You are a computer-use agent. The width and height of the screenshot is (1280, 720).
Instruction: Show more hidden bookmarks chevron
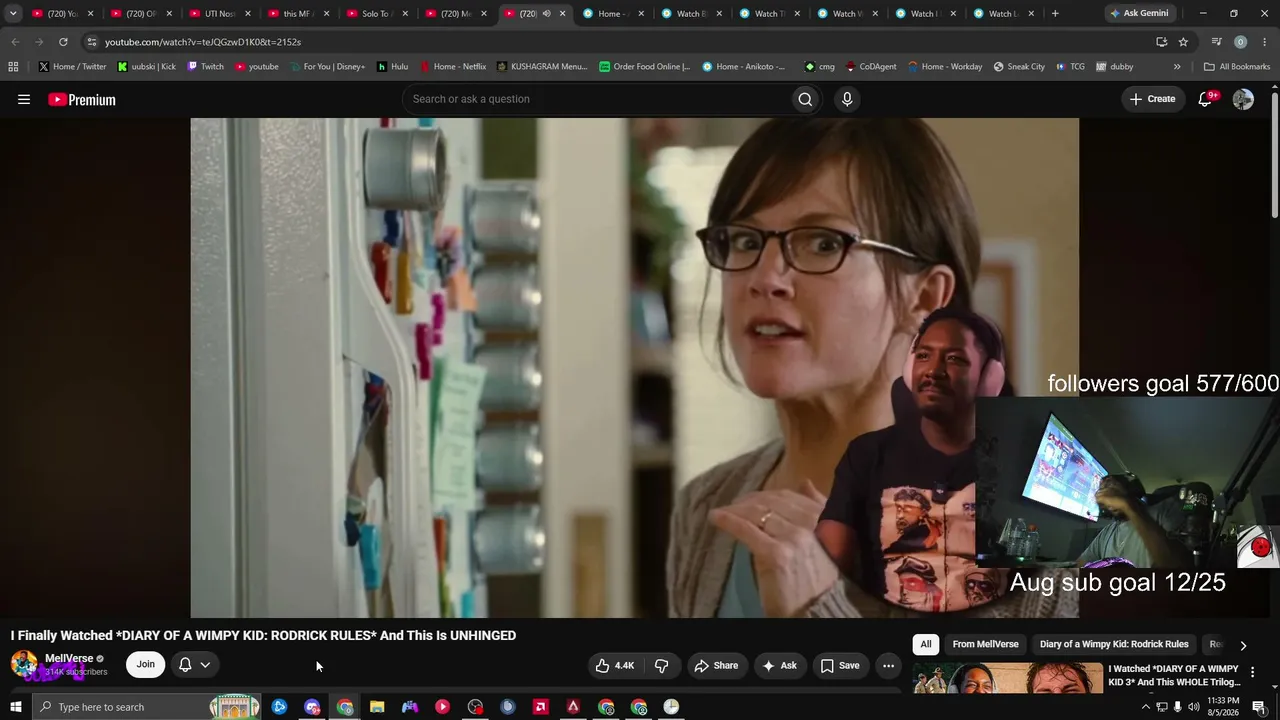tap(1177, 67)
